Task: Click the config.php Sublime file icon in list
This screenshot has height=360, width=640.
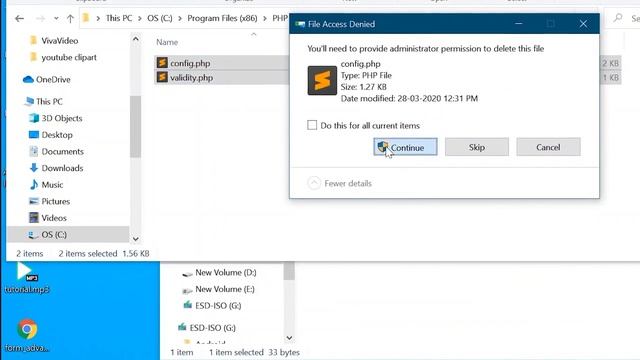Action: [162, 62]
